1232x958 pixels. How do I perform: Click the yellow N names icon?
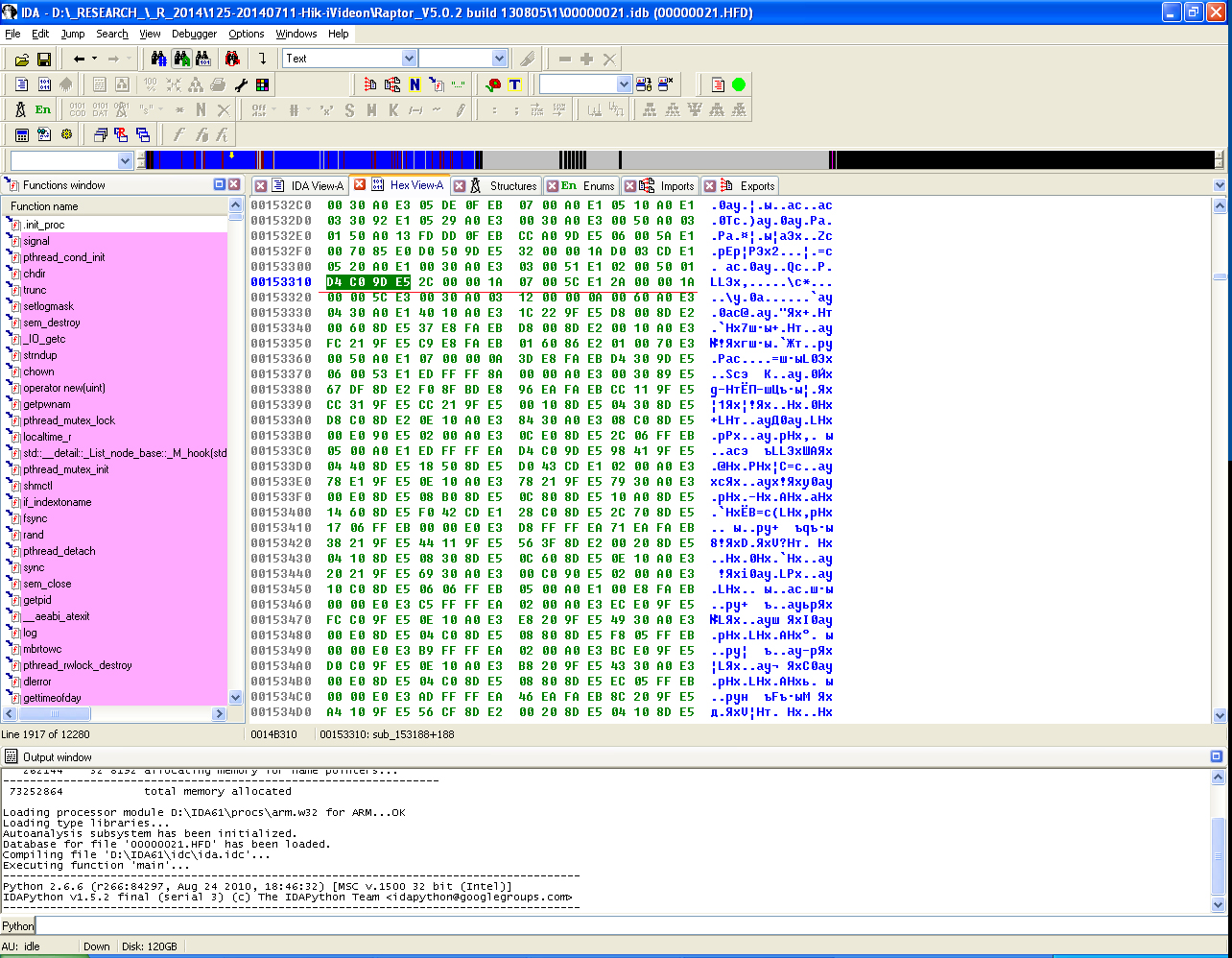[415, 84]
